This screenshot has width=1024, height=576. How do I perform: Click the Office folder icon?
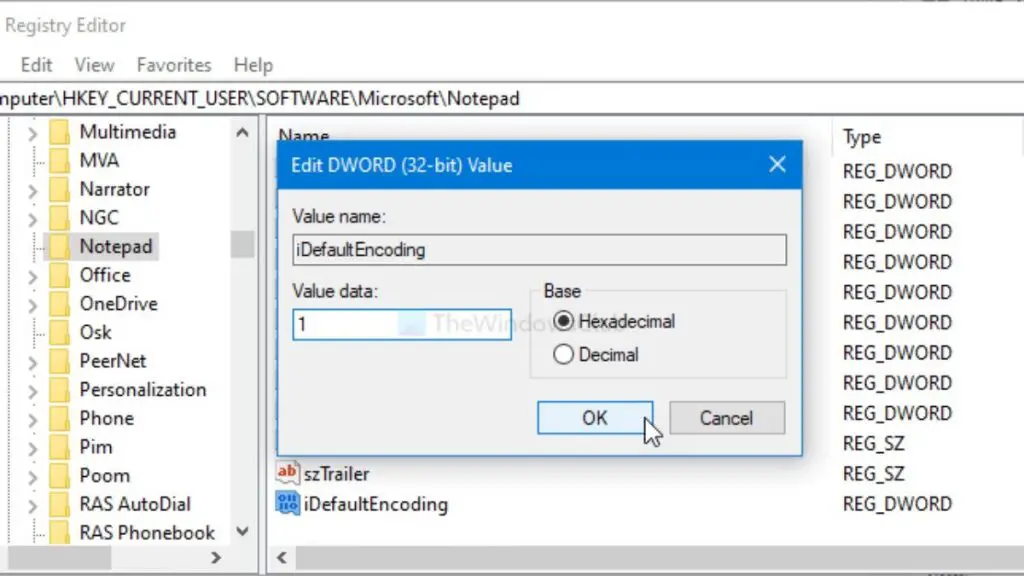click(x=59, y=276)
